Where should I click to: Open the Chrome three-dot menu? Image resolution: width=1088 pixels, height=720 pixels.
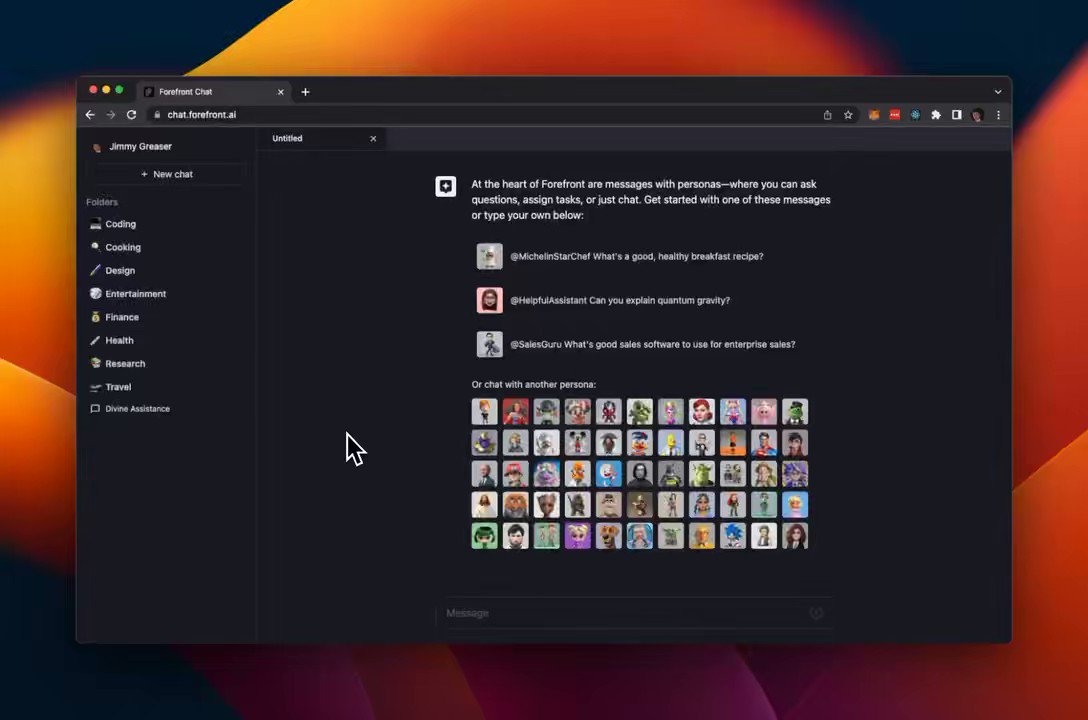point(998,115)
